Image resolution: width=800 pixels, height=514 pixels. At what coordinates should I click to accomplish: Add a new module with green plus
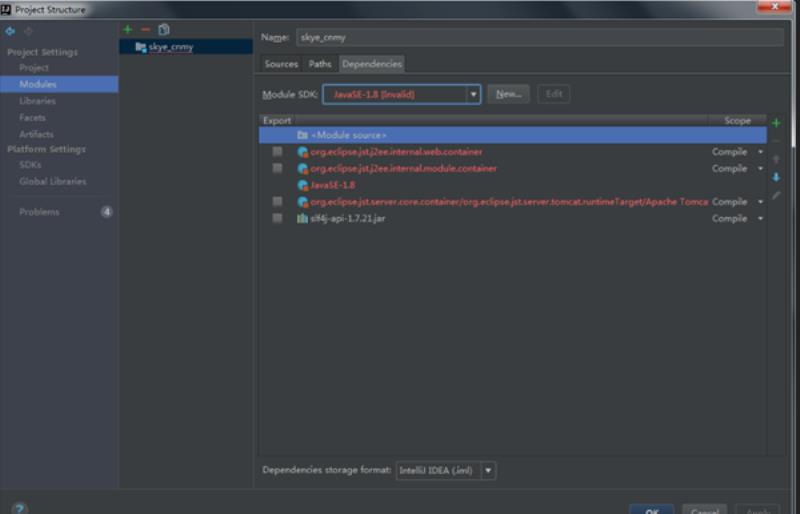[x=128, y=30]
